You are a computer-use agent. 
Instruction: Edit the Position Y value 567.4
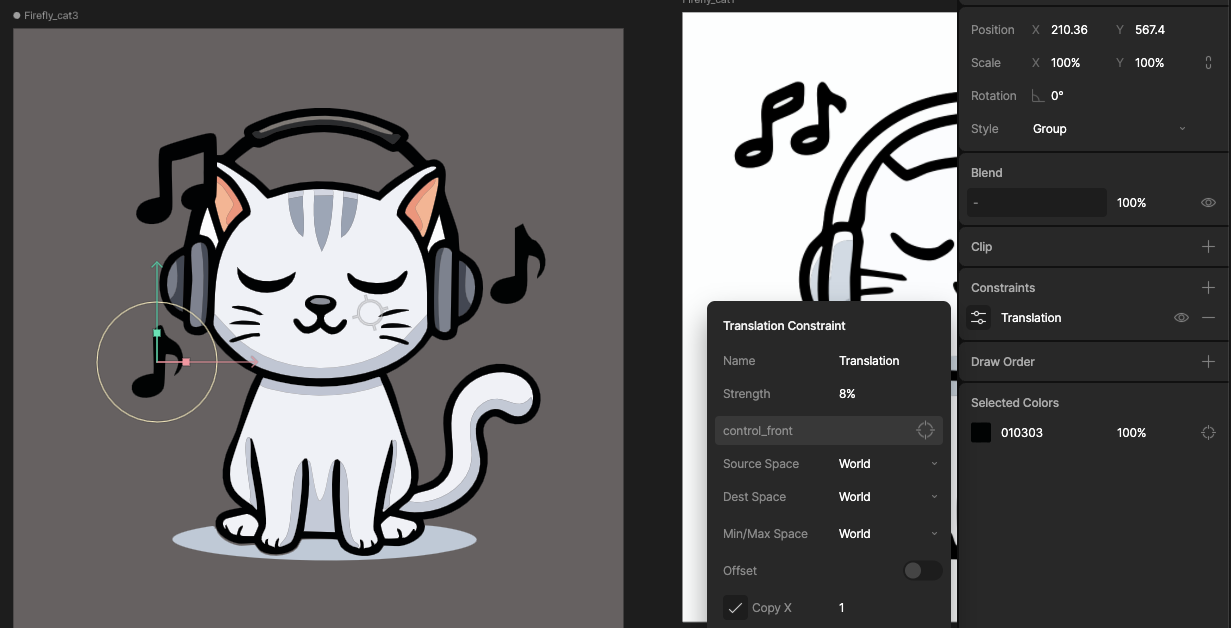point(1150,30)
